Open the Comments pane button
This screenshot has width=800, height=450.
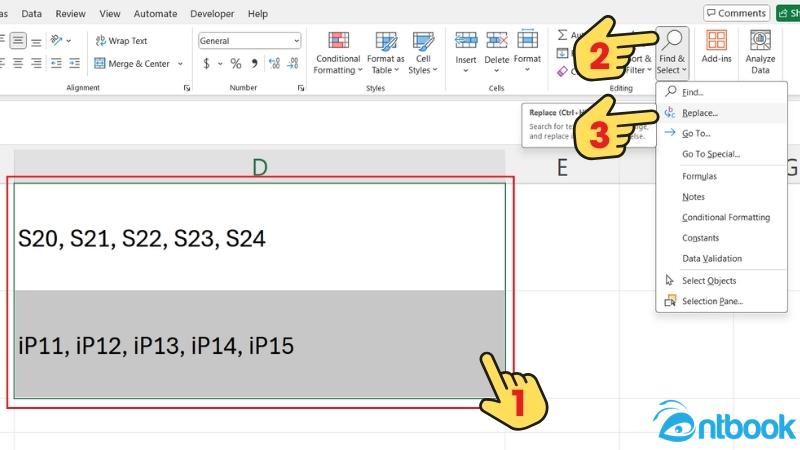click(737, 13)
